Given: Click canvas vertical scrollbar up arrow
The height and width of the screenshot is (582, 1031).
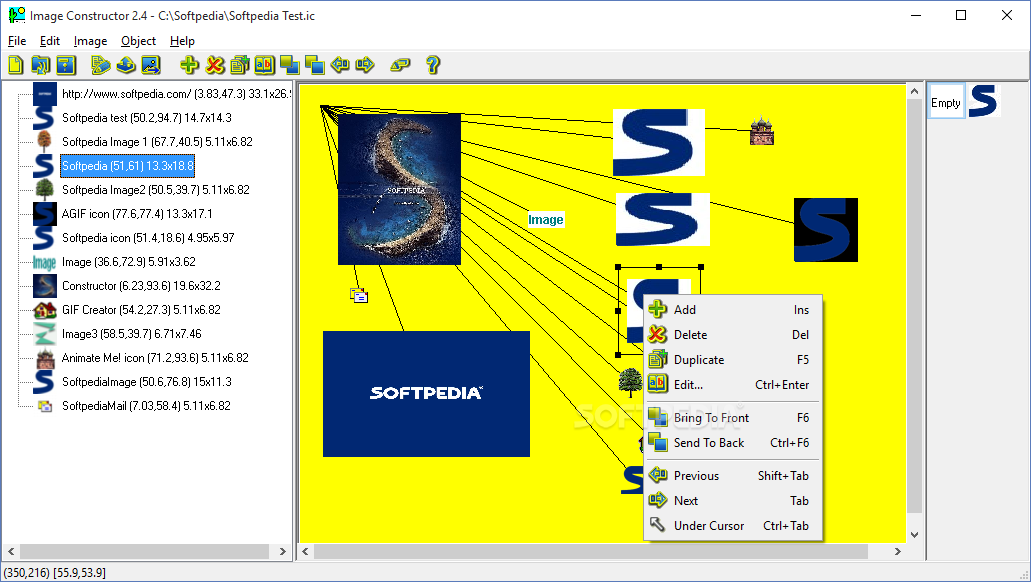Looking at the screenshot, I should coord(915,92).
